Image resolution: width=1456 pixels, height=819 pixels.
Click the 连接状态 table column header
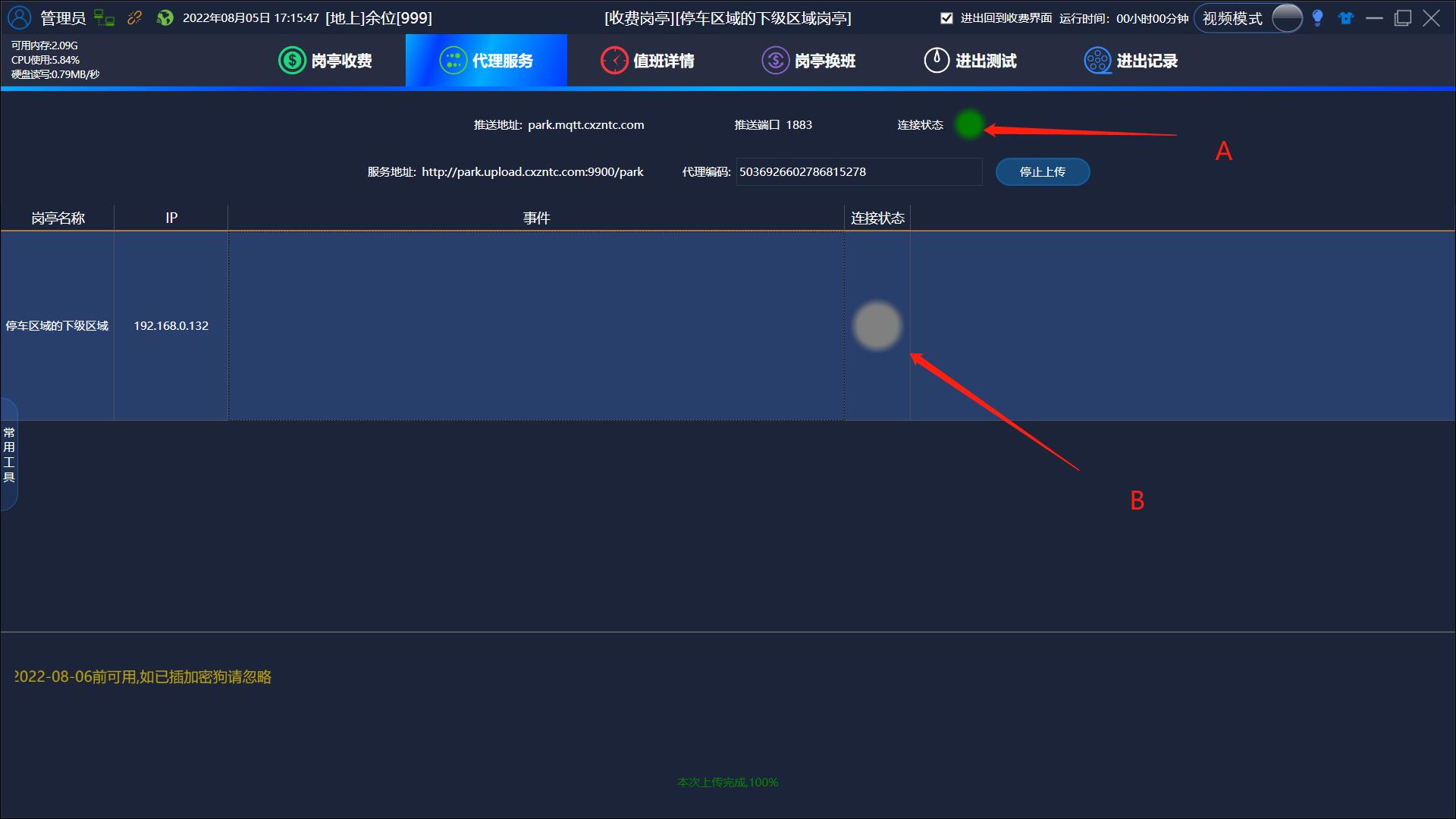point(877,218)
